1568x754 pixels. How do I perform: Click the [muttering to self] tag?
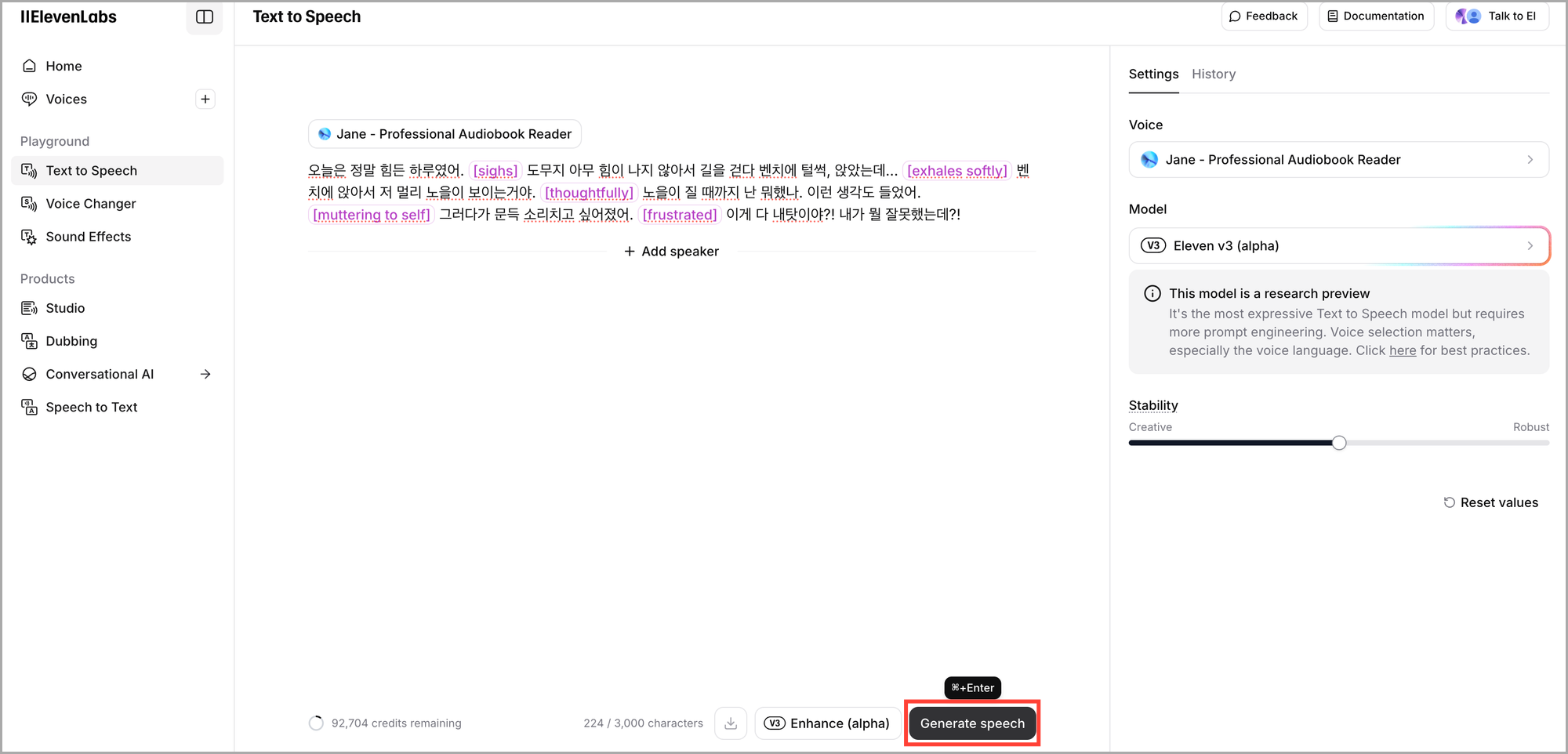point(372,215)
